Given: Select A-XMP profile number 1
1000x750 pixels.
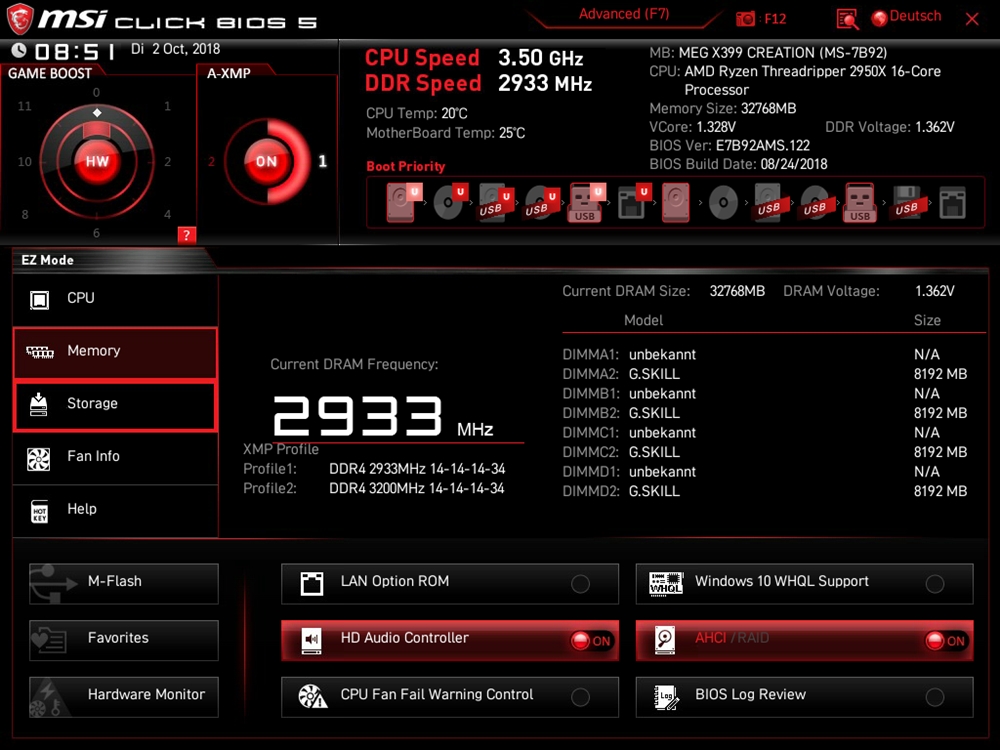Looking at the screenshot, I should 323,161.
